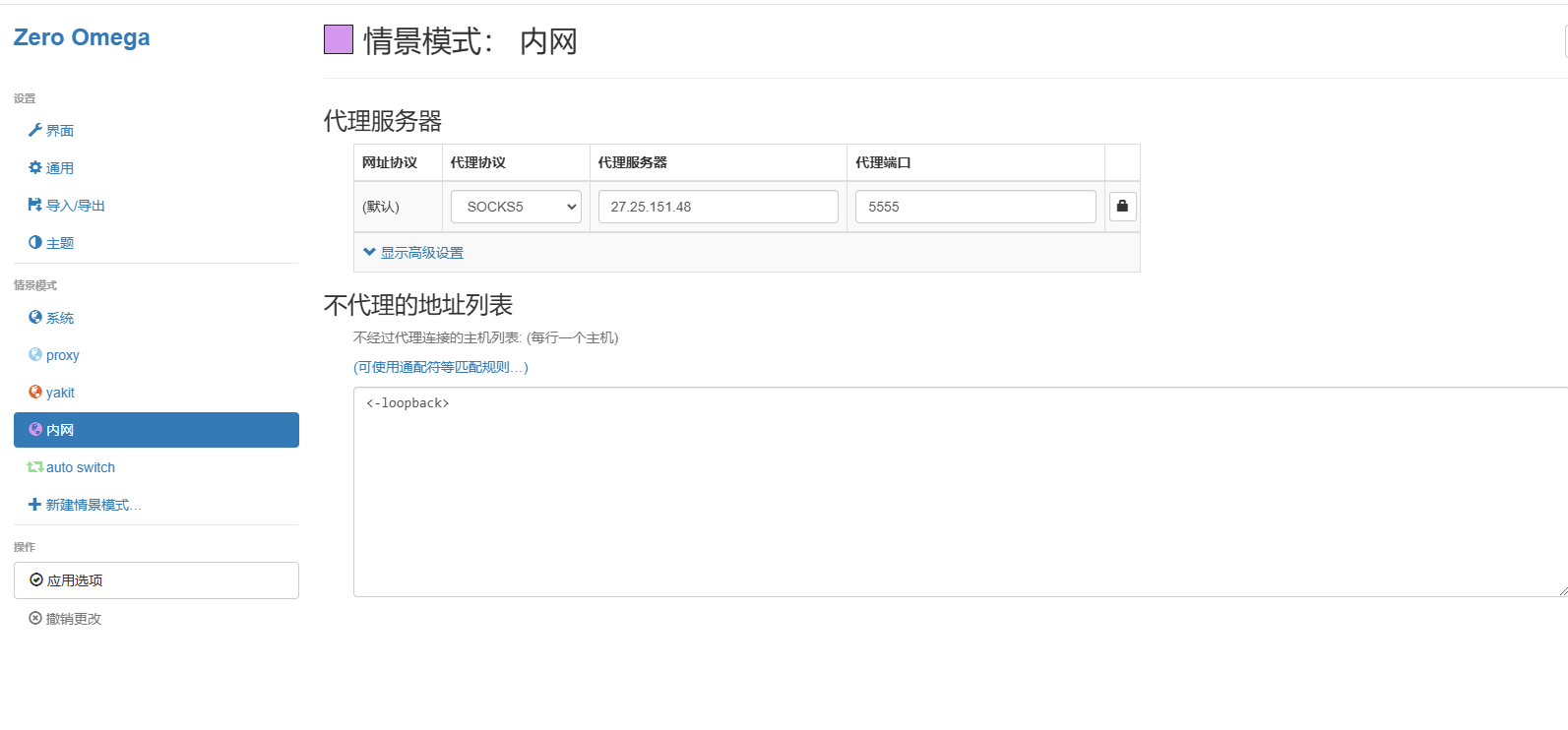1568x730 pixels.
Task: Click the wrench icon beside 界面
Action: point(35,130)
